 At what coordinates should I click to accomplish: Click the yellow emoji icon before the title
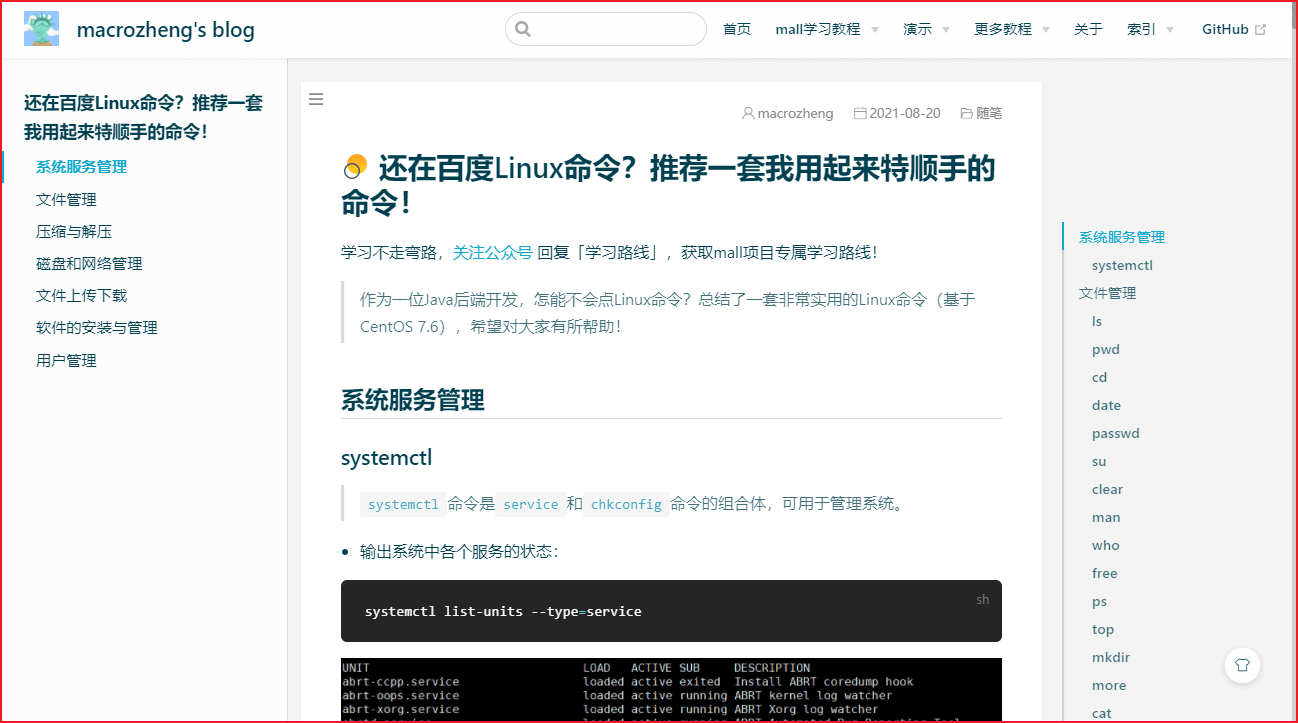click(355, 167)
